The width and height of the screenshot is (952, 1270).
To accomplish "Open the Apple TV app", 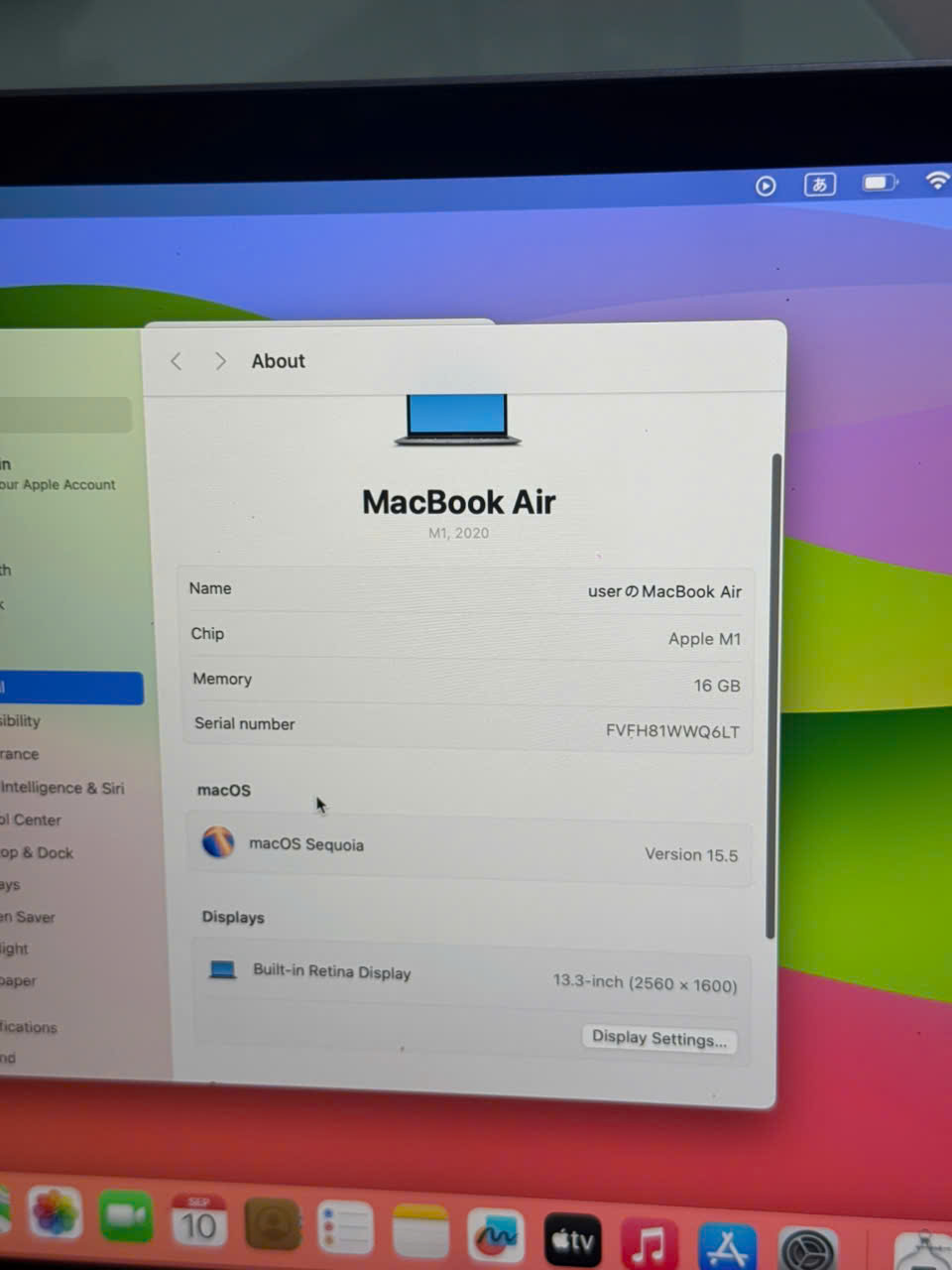I will 572,1240.
